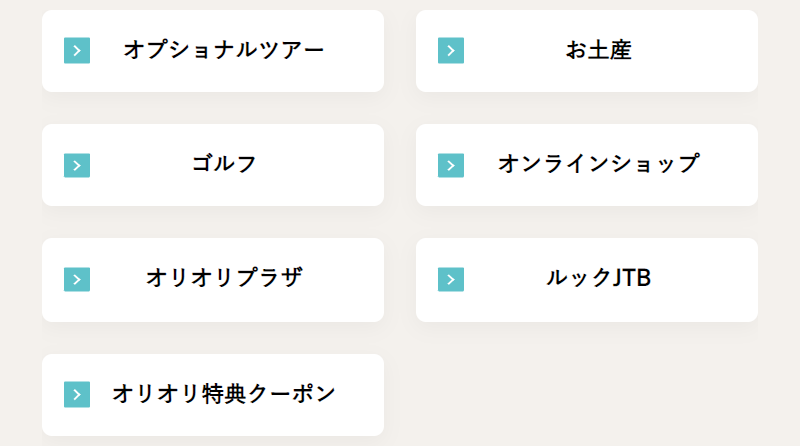Click the chevron icon beside ルックJTB
The image size is (800, 446).
[451, 279]
